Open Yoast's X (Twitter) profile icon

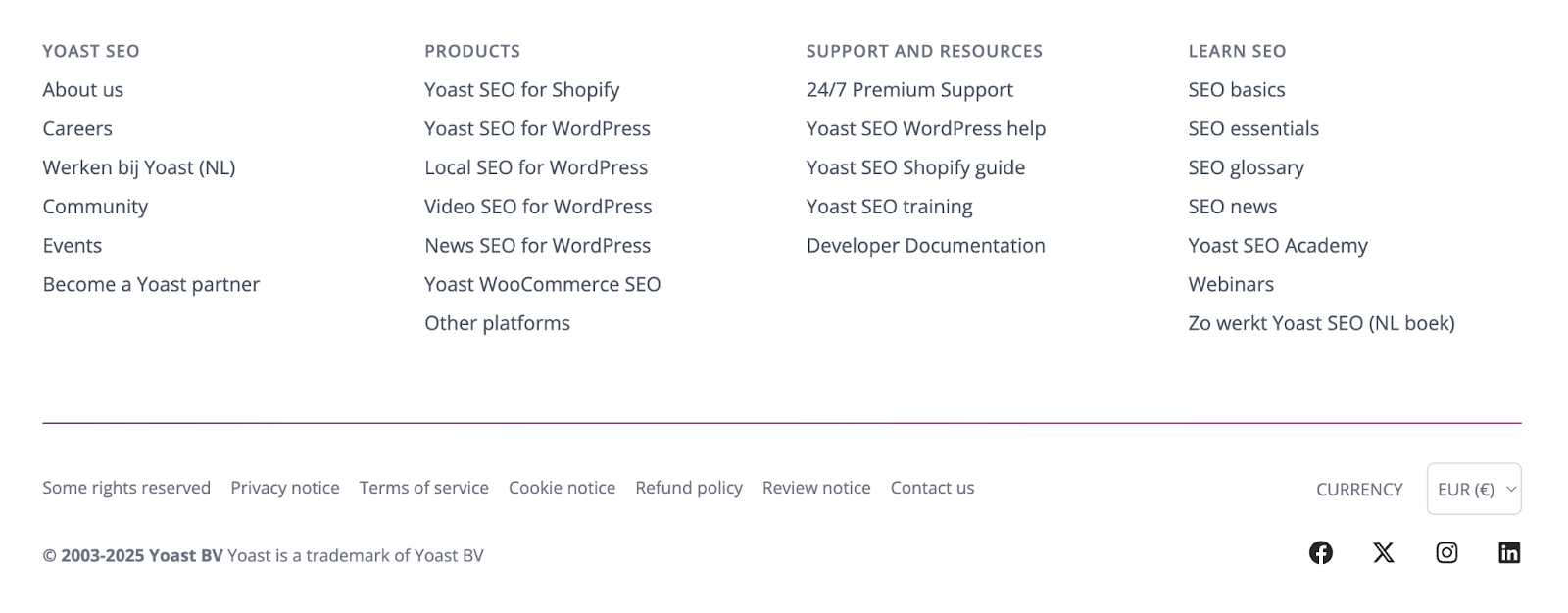pos(1384,552)
